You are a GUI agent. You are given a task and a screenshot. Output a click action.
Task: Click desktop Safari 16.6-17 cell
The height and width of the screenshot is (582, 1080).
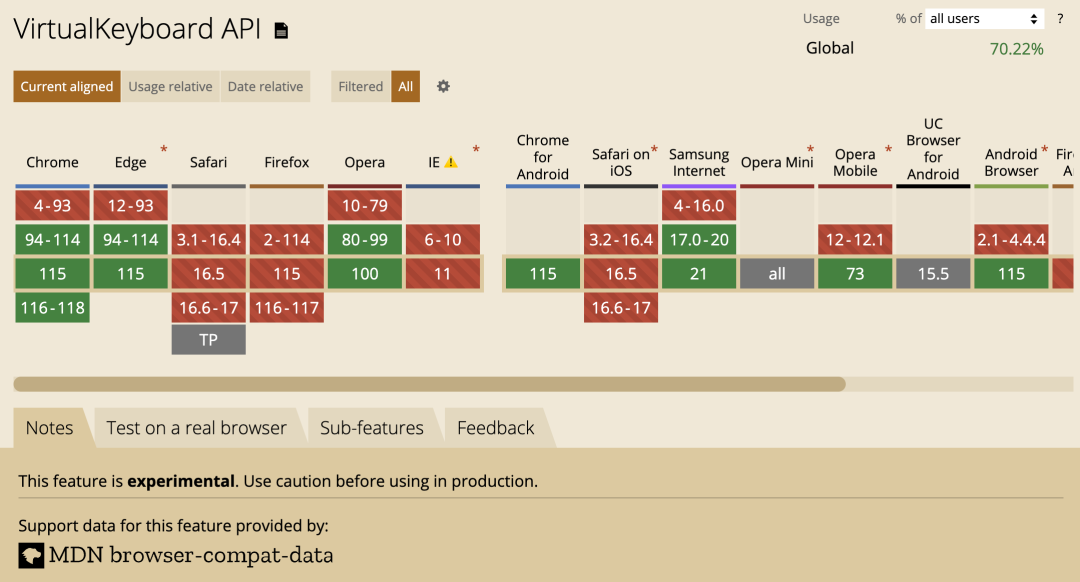click(209, 307)
